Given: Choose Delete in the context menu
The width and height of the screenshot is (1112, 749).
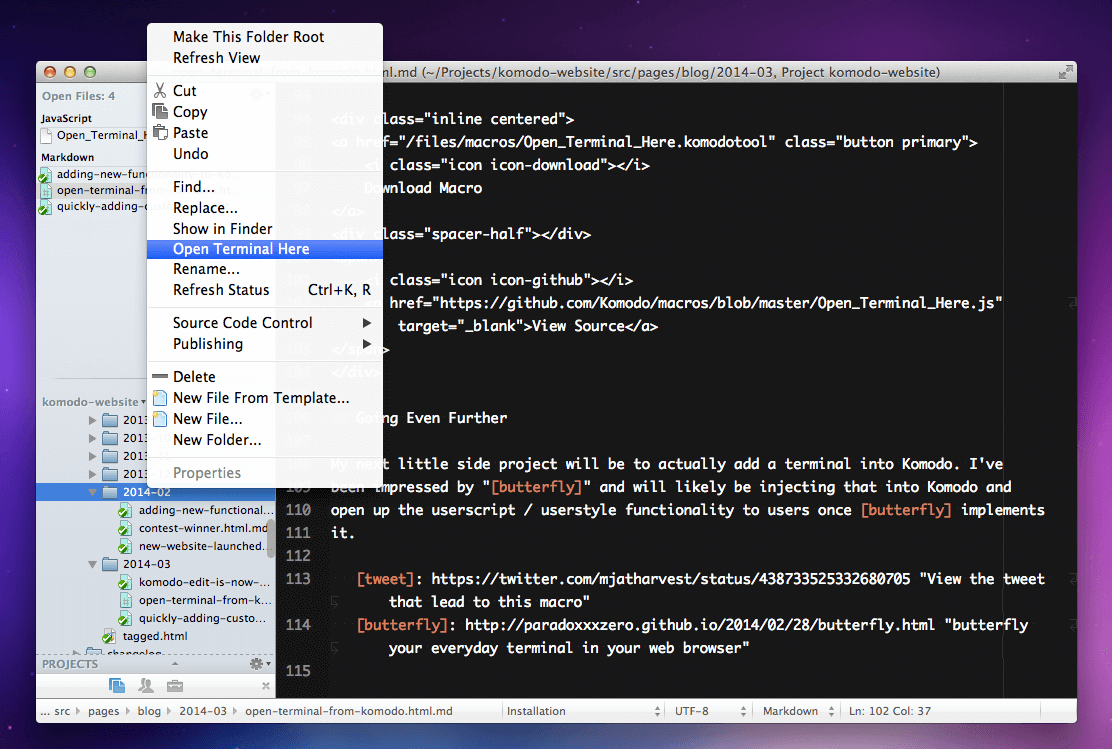Looking at the screenshot, I should point(265,377).
